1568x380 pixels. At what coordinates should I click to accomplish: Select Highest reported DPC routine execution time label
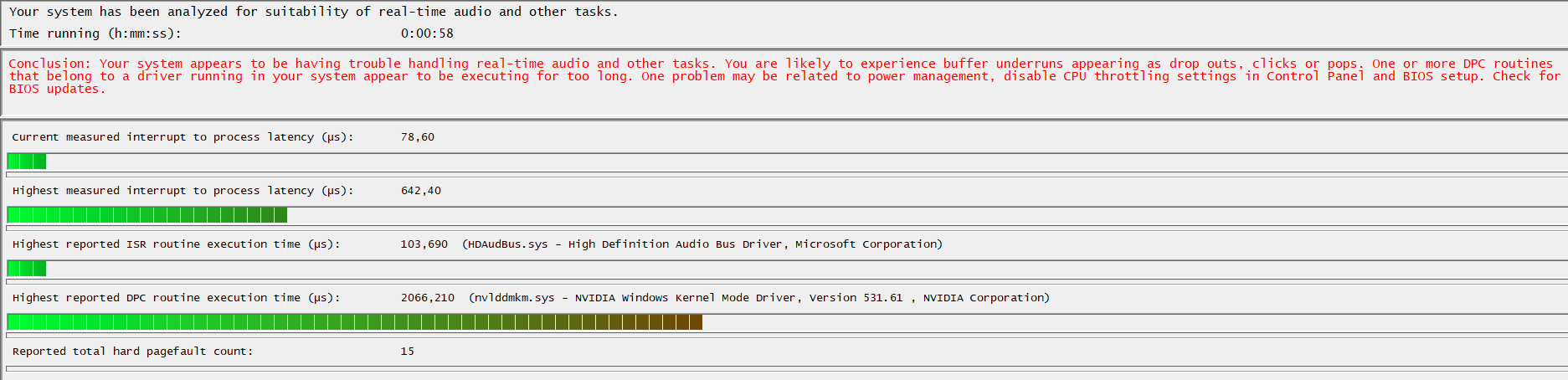(176, 298)
